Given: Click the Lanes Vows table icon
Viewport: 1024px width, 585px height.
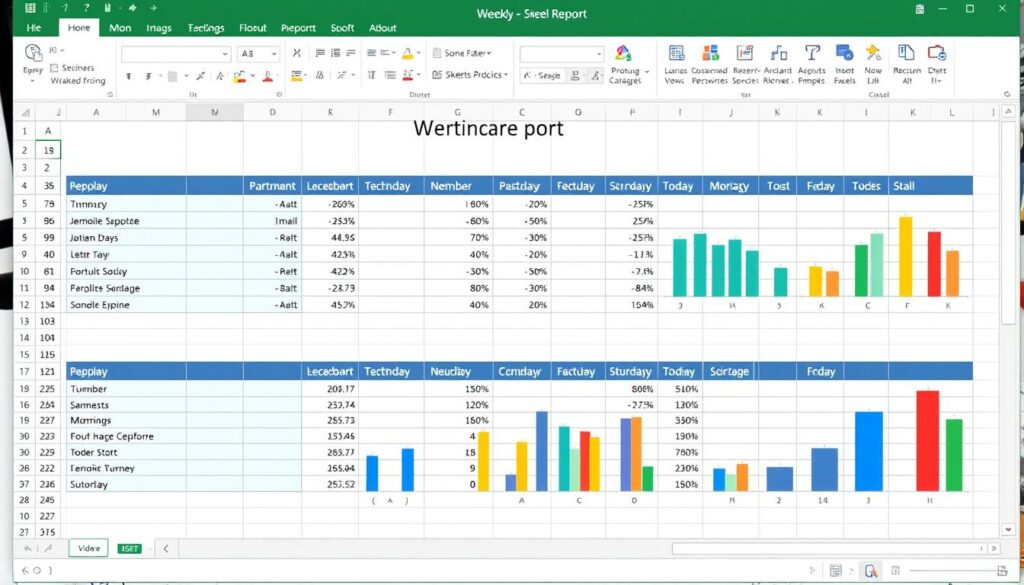Looking at the screenshot, I should pyautogui.click(x=676, y=53).
